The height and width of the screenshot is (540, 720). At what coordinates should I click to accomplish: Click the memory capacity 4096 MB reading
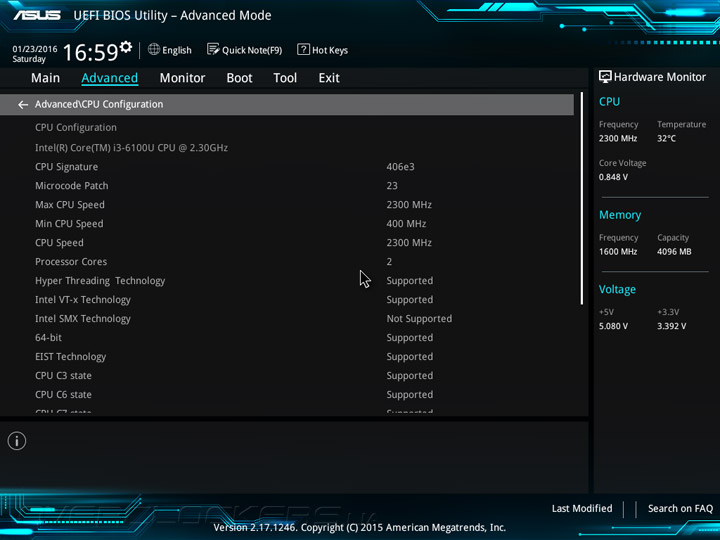point(674,252)
